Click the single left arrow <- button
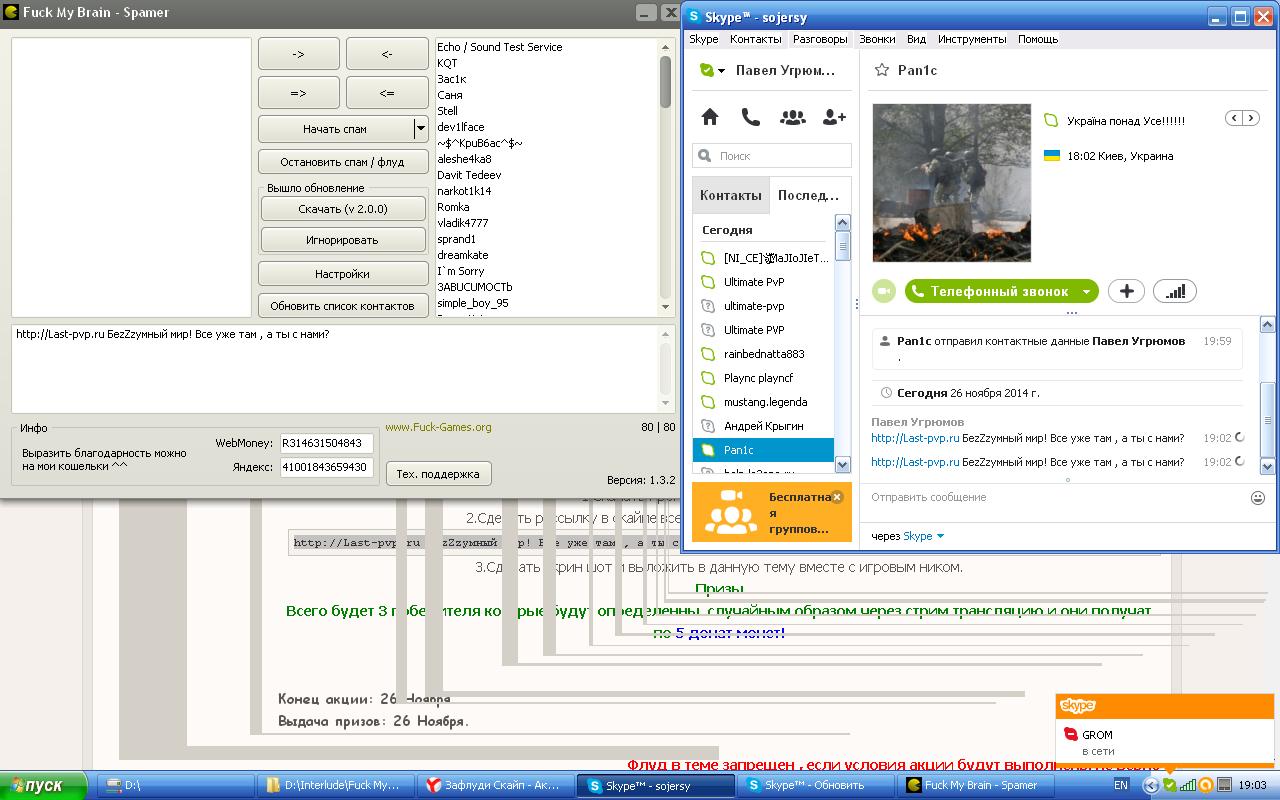This screenshot has width=1280, height=800. click(x=387, y=54)
